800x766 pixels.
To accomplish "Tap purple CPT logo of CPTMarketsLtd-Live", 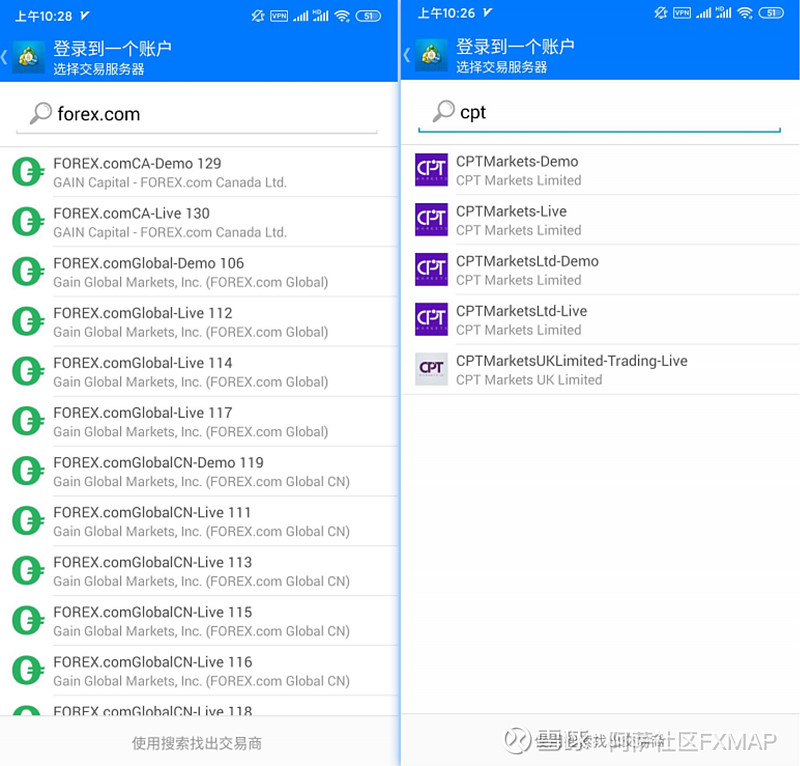I will pos(431,319).
